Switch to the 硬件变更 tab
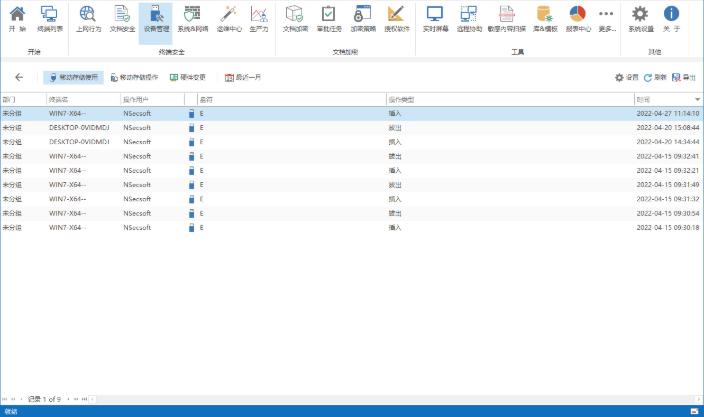This screenshot has width=704, height=417. (x=188, y=77)
